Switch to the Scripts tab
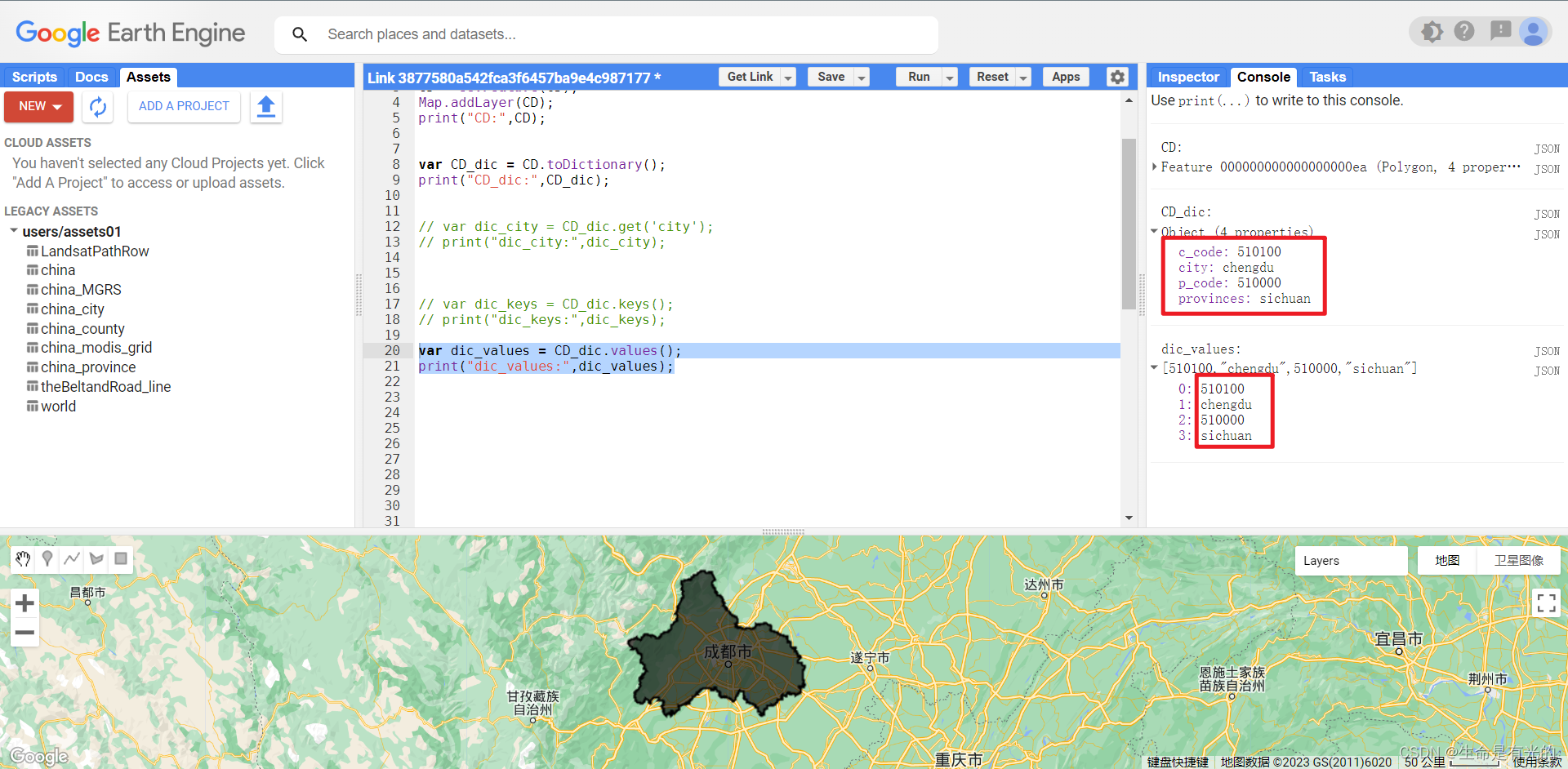The image size is (1568, 769). [x=34, y=77]
